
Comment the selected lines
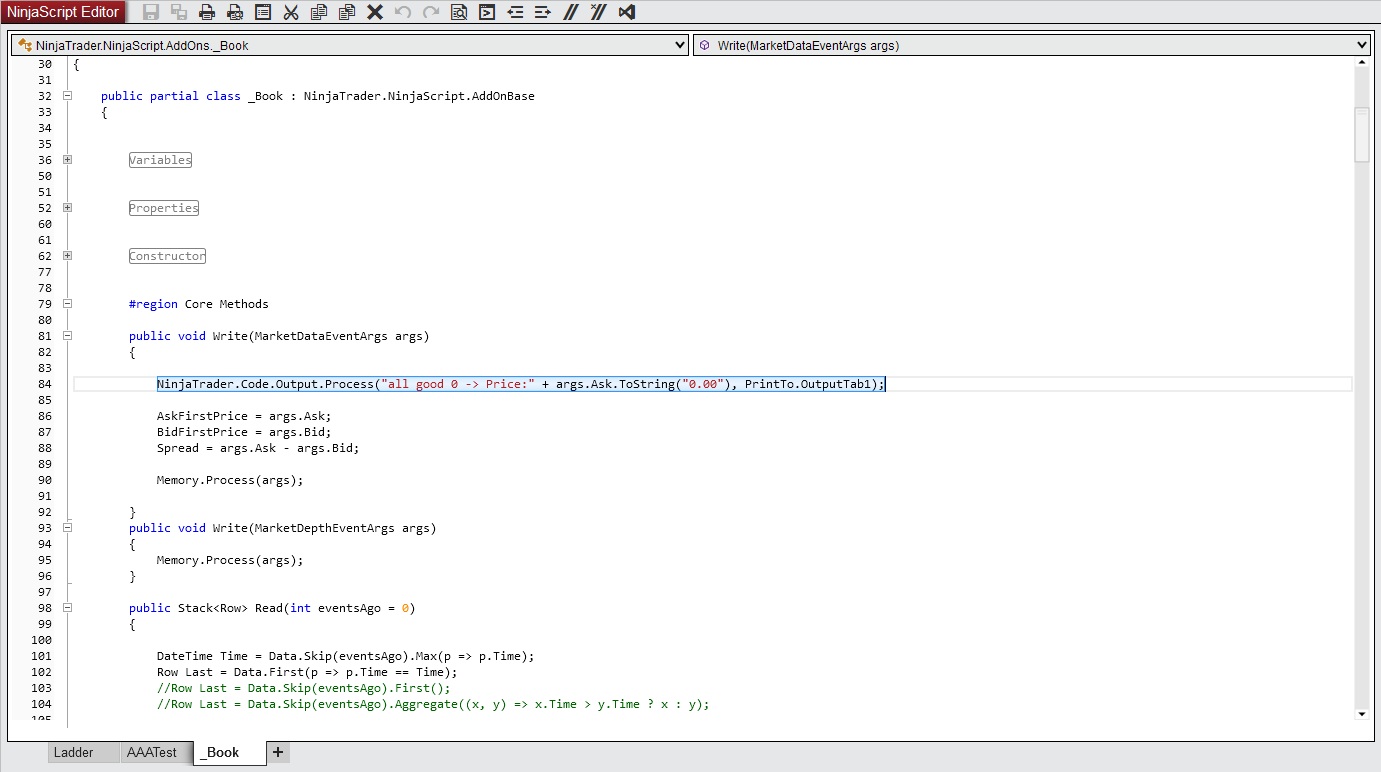click(571, 12)
